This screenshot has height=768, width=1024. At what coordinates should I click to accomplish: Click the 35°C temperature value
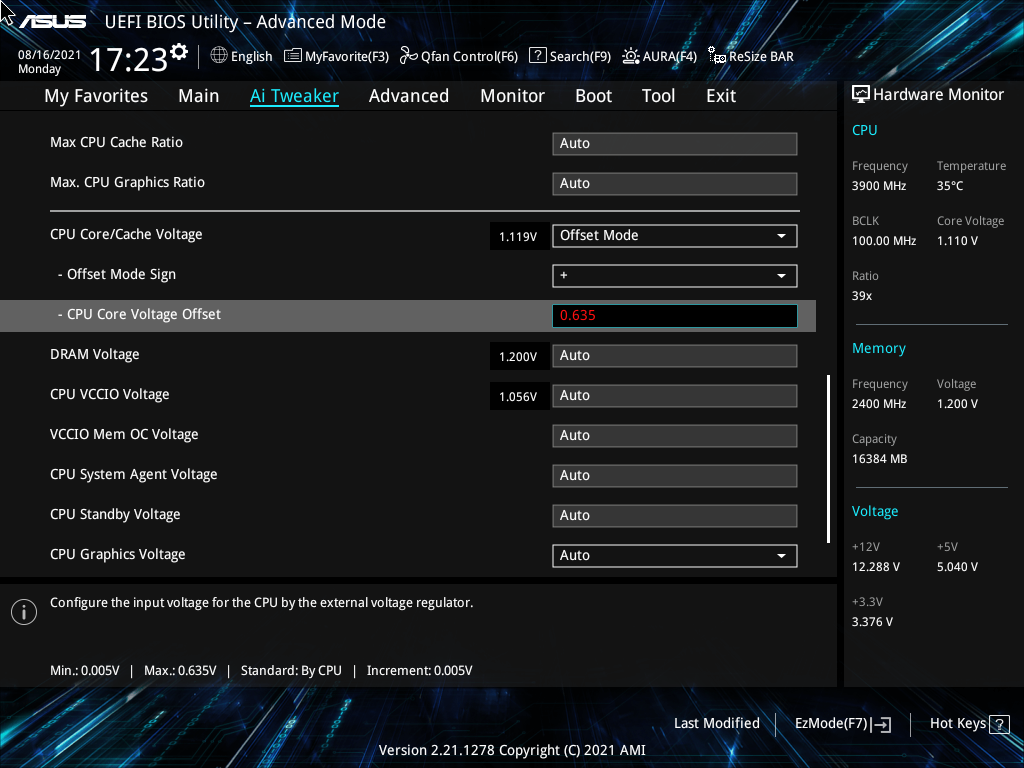click(x=950, y=186)
